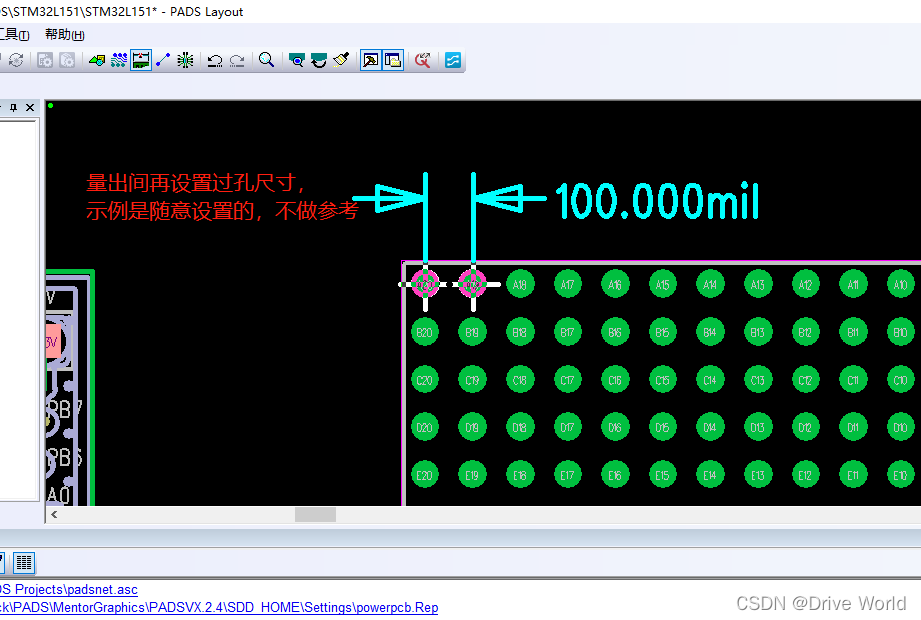Select pad D20
This screenshot has height=620, width=921.
425,427
